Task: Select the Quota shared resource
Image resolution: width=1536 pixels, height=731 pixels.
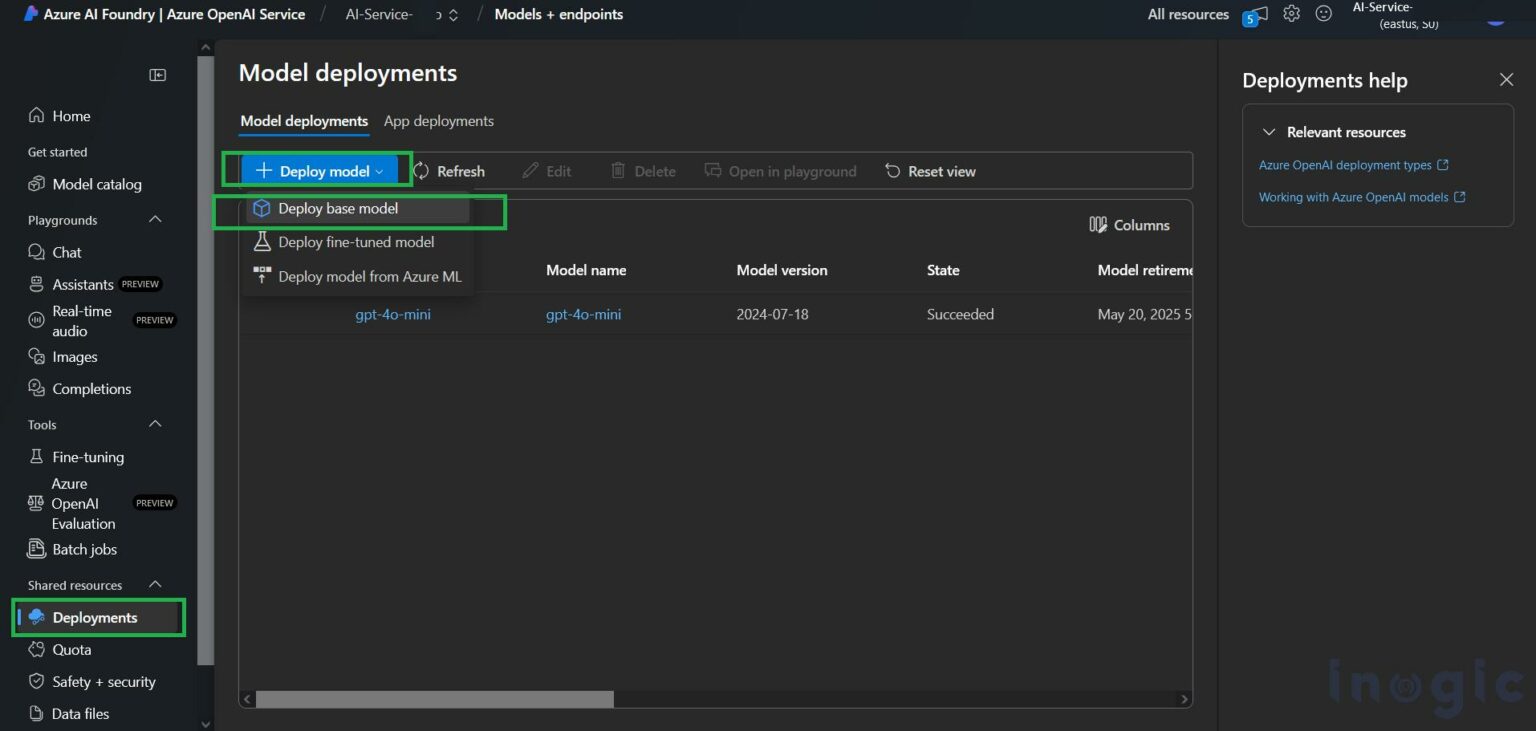Action: click(71, 649)
